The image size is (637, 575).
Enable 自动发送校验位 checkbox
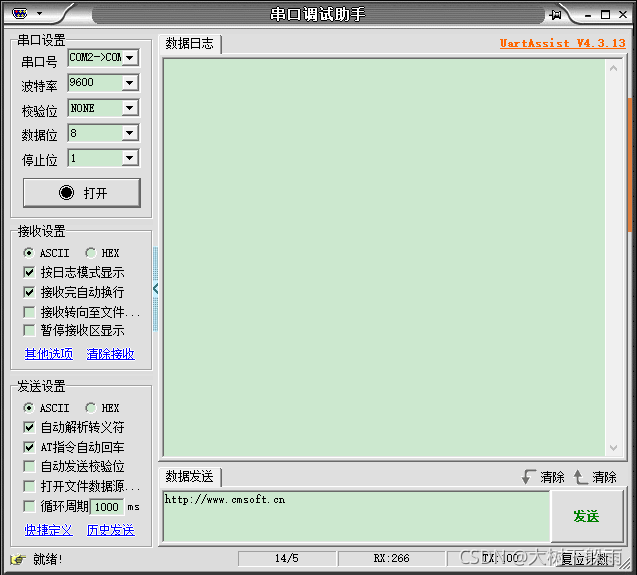pos(29,466)
